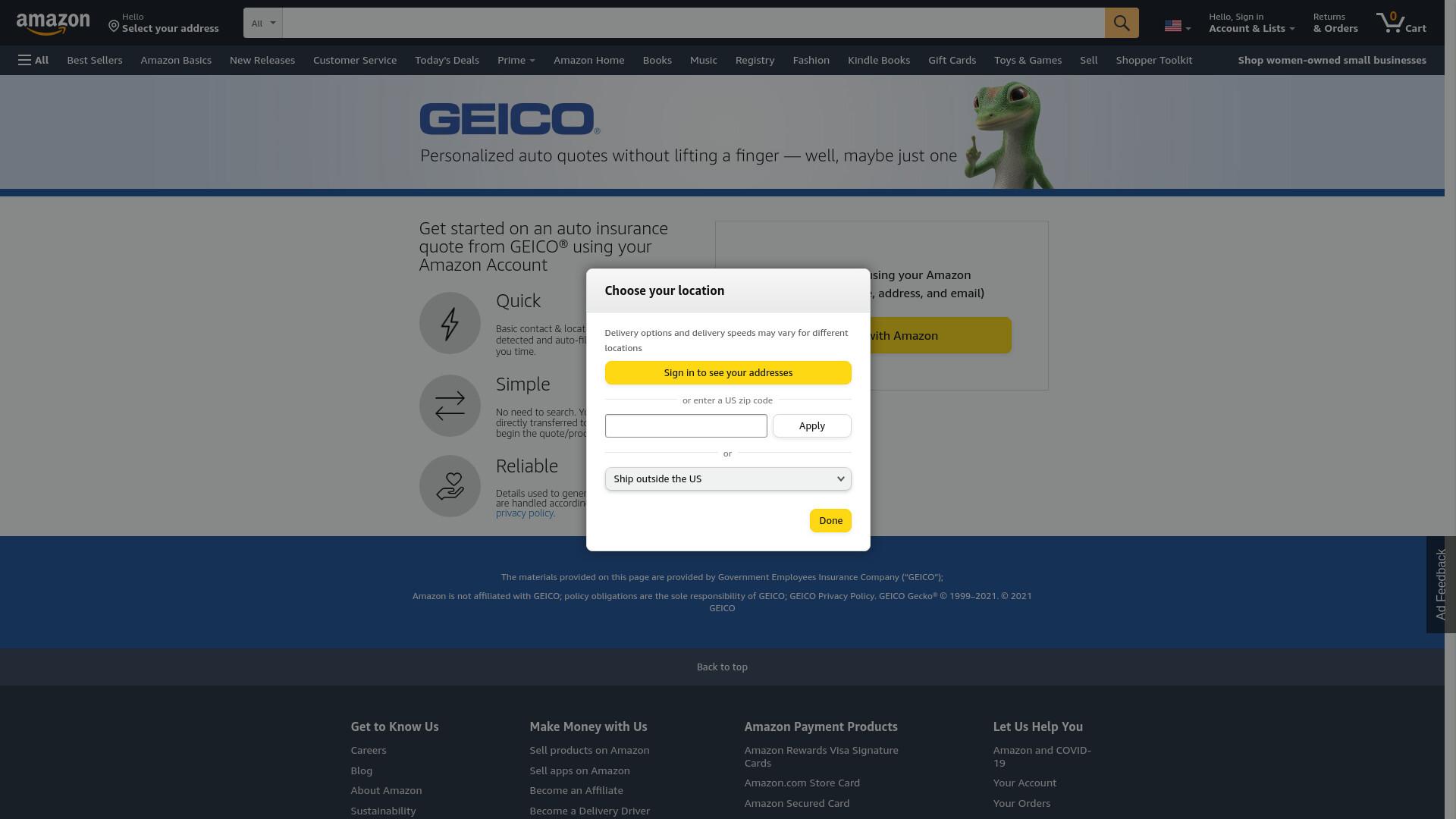Focus the main Amazon search box
The image size is (1456, 819).
pyautogui.click(x=693, y=23)
